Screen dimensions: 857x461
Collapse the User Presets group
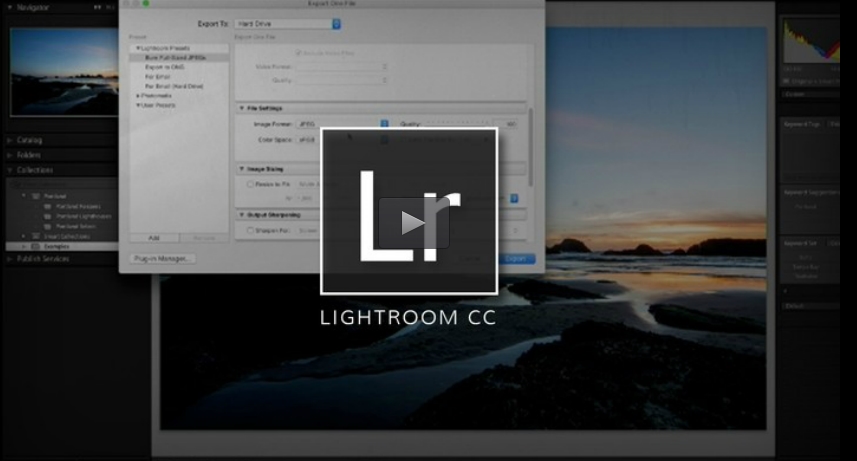138,105
